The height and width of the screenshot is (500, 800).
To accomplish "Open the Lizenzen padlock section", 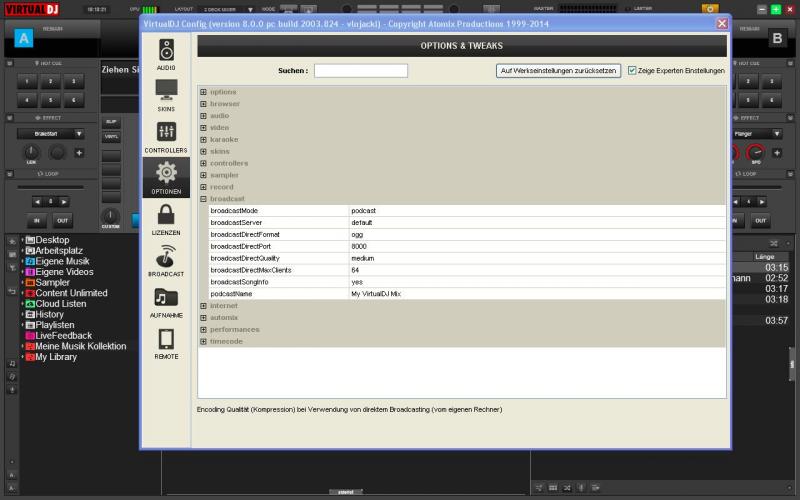I will coord(166,218).
